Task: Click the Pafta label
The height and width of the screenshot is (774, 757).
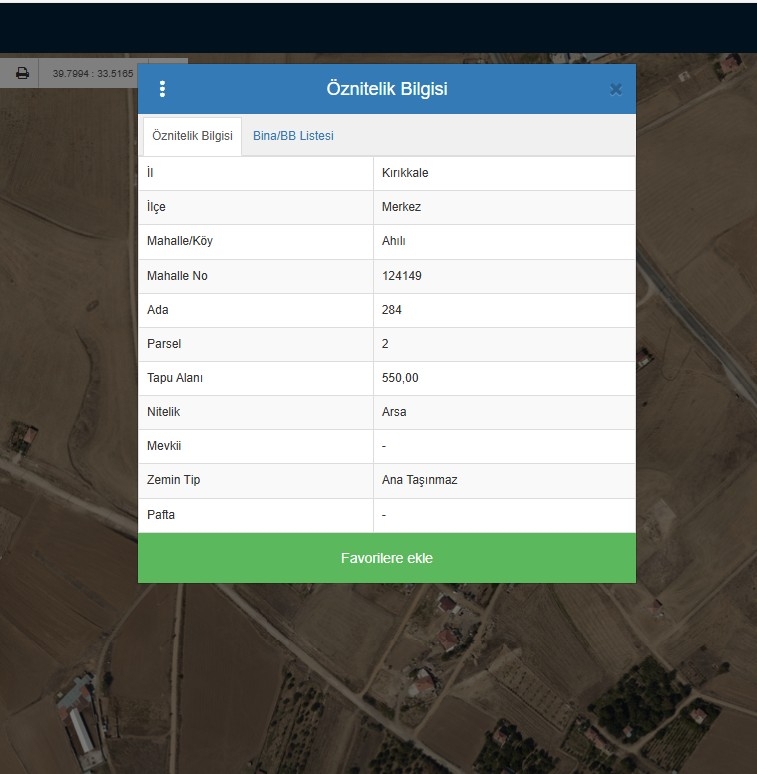Action: point(161,515)
